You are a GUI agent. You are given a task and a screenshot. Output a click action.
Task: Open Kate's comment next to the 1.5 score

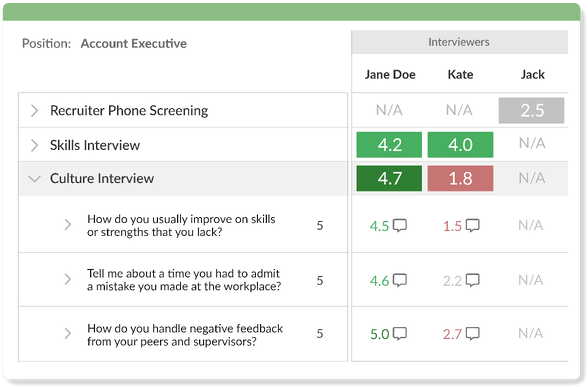(x=472, y=225)
